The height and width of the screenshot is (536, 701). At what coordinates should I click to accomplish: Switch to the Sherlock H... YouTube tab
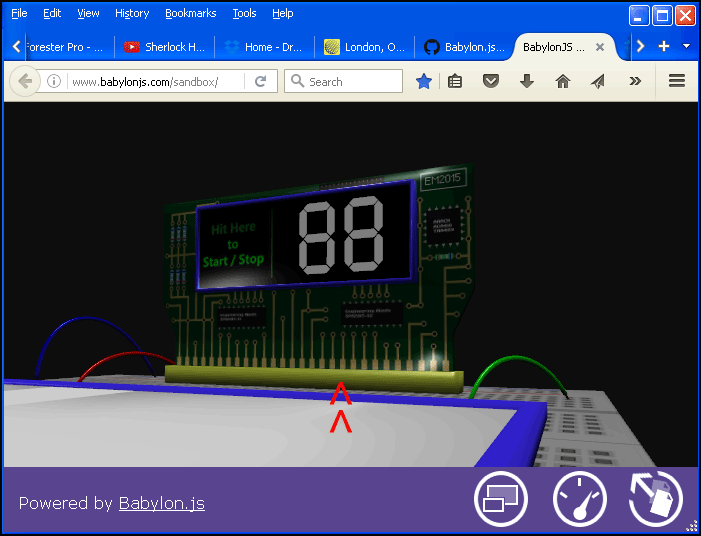coord(165,46)
